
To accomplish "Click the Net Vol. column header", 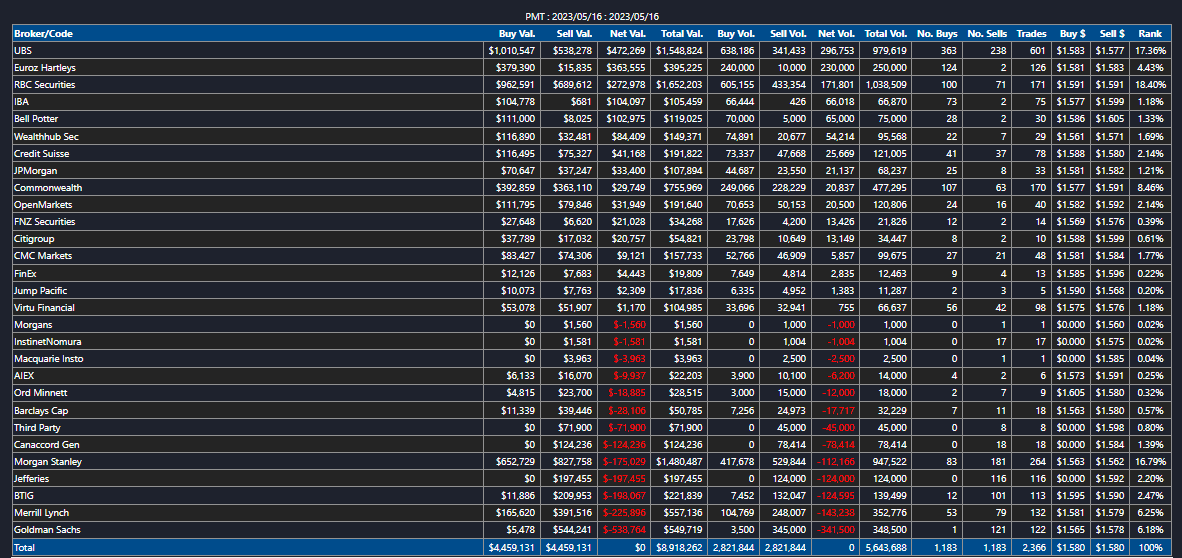I will tap(837, 33).
